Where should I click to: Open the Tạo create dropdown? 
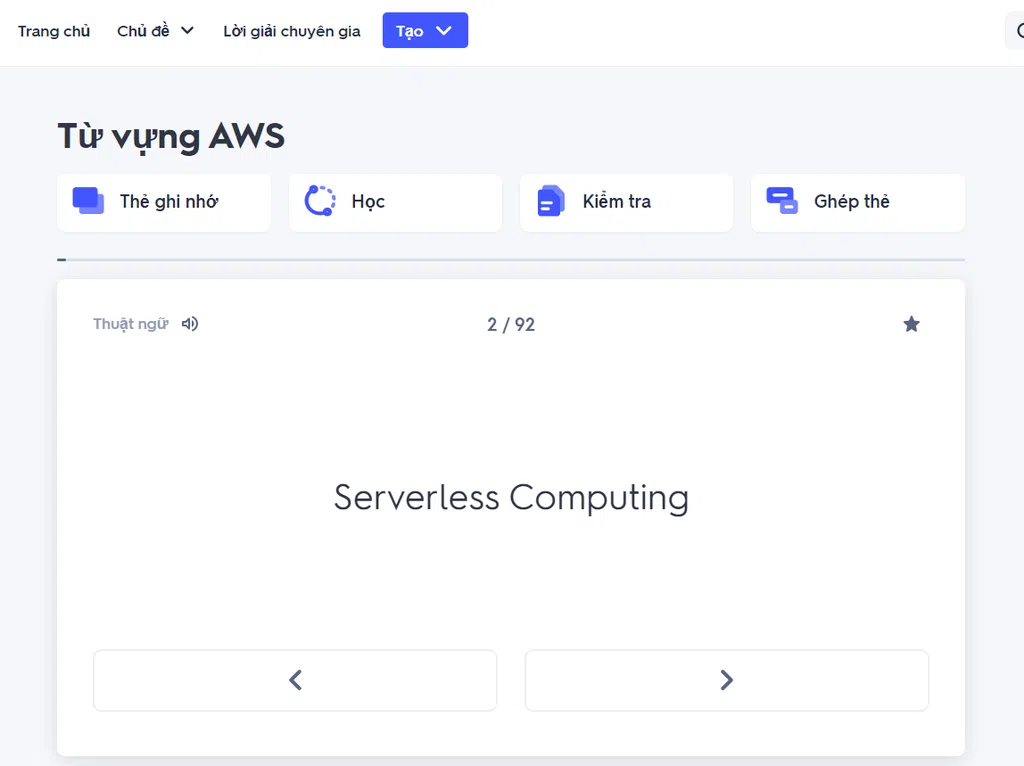[x=425, y=30]
